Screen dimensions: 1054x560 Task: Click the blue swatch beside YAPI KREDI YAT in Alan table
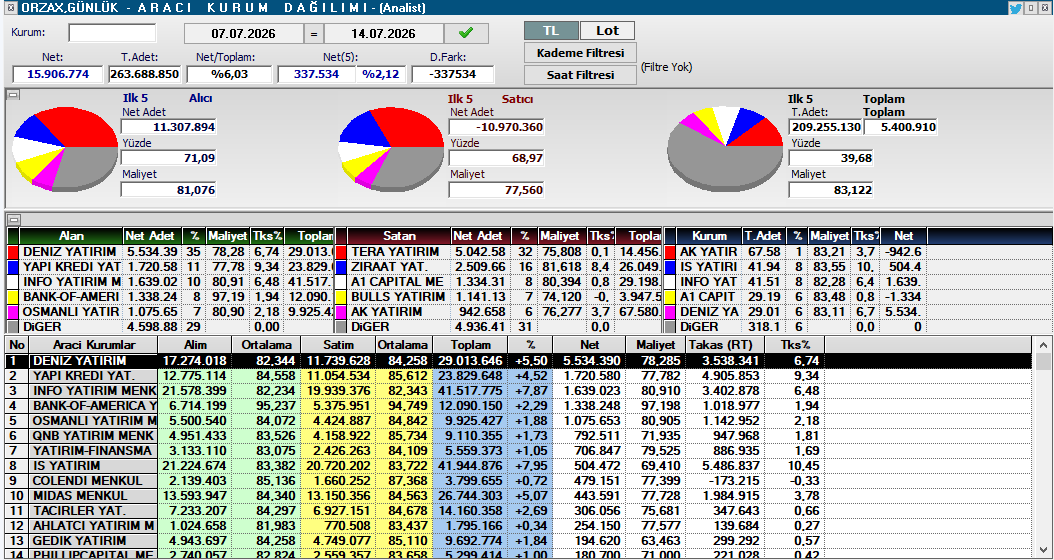pos(13,267)
